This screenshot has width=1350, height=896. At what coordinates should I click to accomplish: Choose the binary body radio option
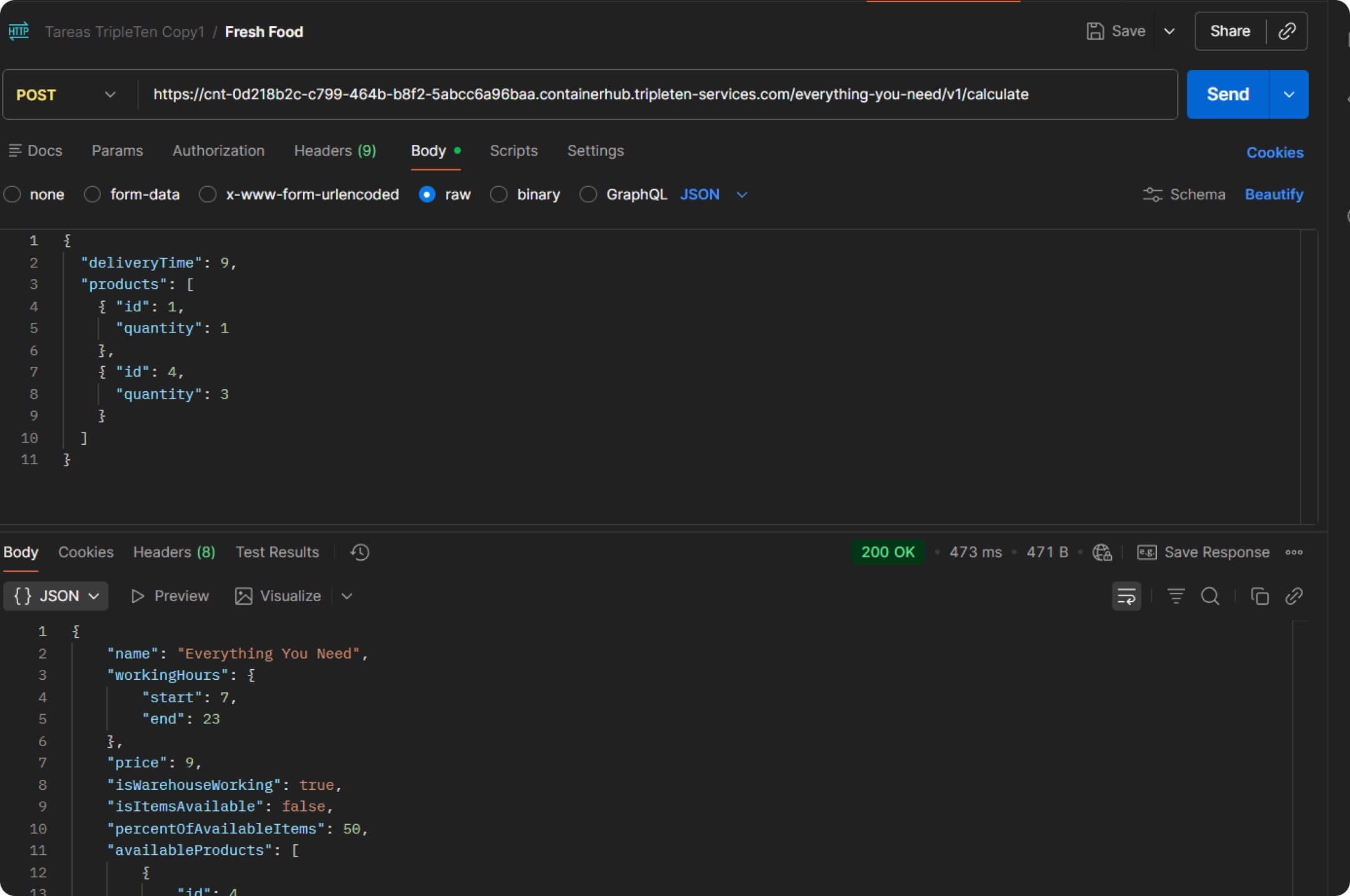tap(499, 194)
